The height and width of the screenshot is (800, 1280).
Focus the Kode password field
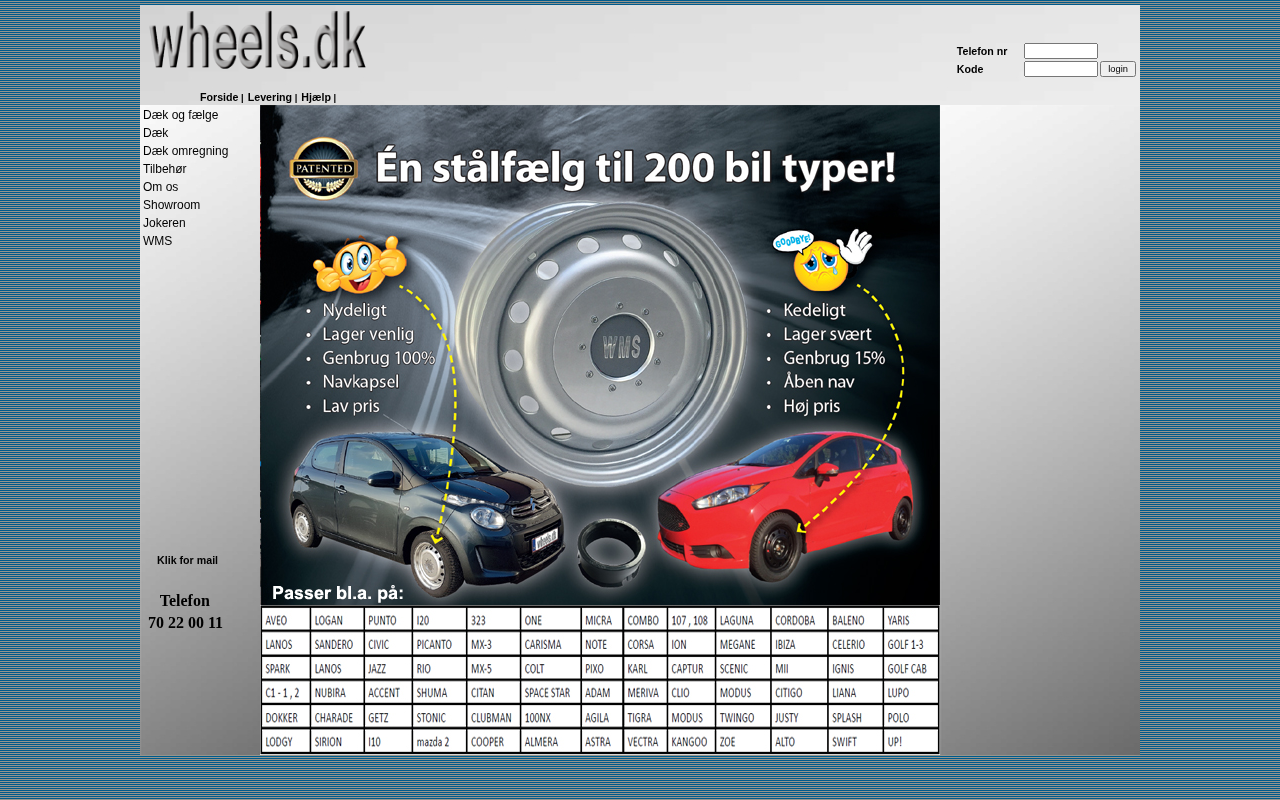1061,69
